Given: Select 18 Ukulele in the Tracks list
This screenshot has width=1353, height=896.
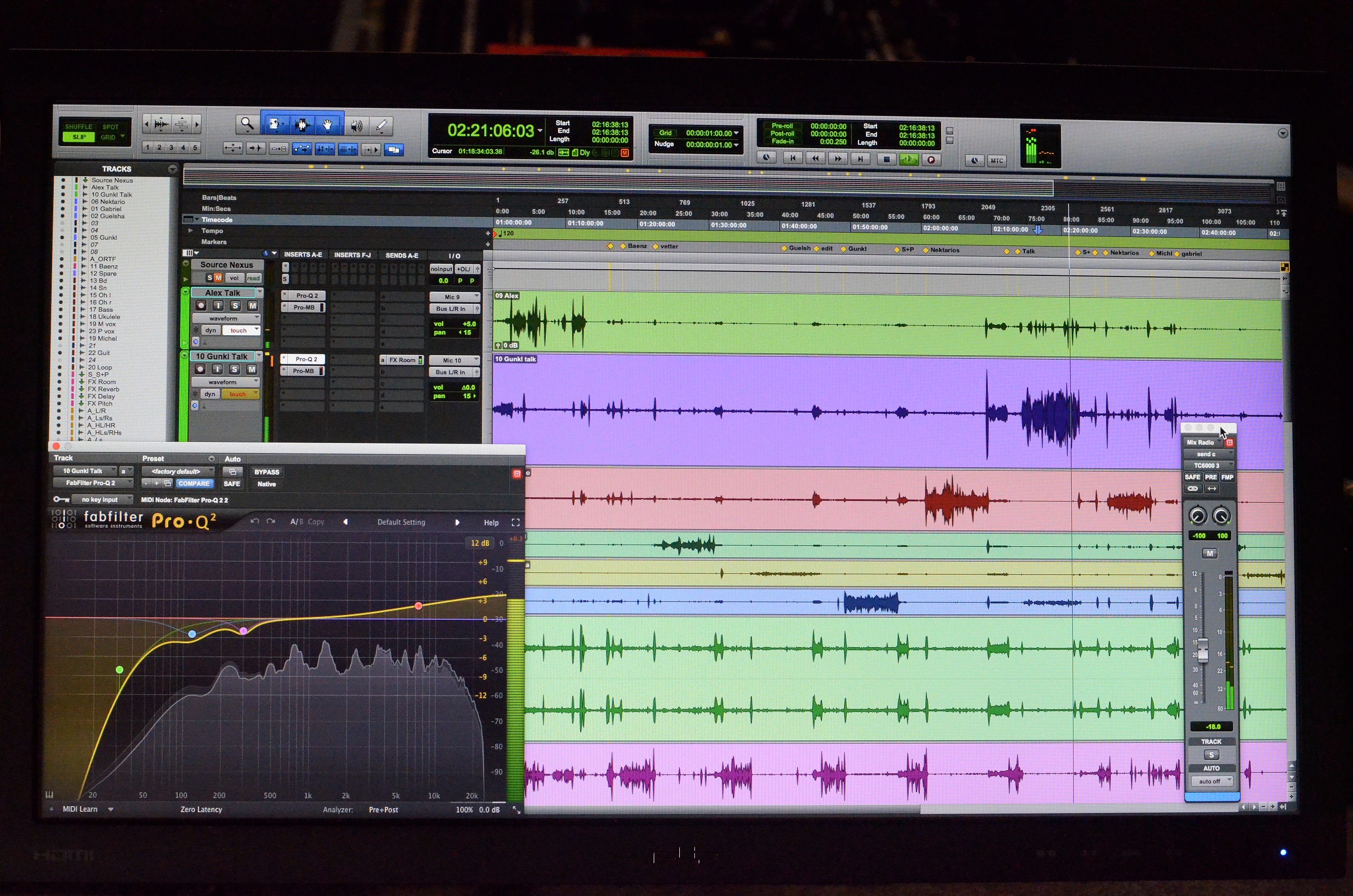Looking at the screenshot, I should tap(105, 317).
